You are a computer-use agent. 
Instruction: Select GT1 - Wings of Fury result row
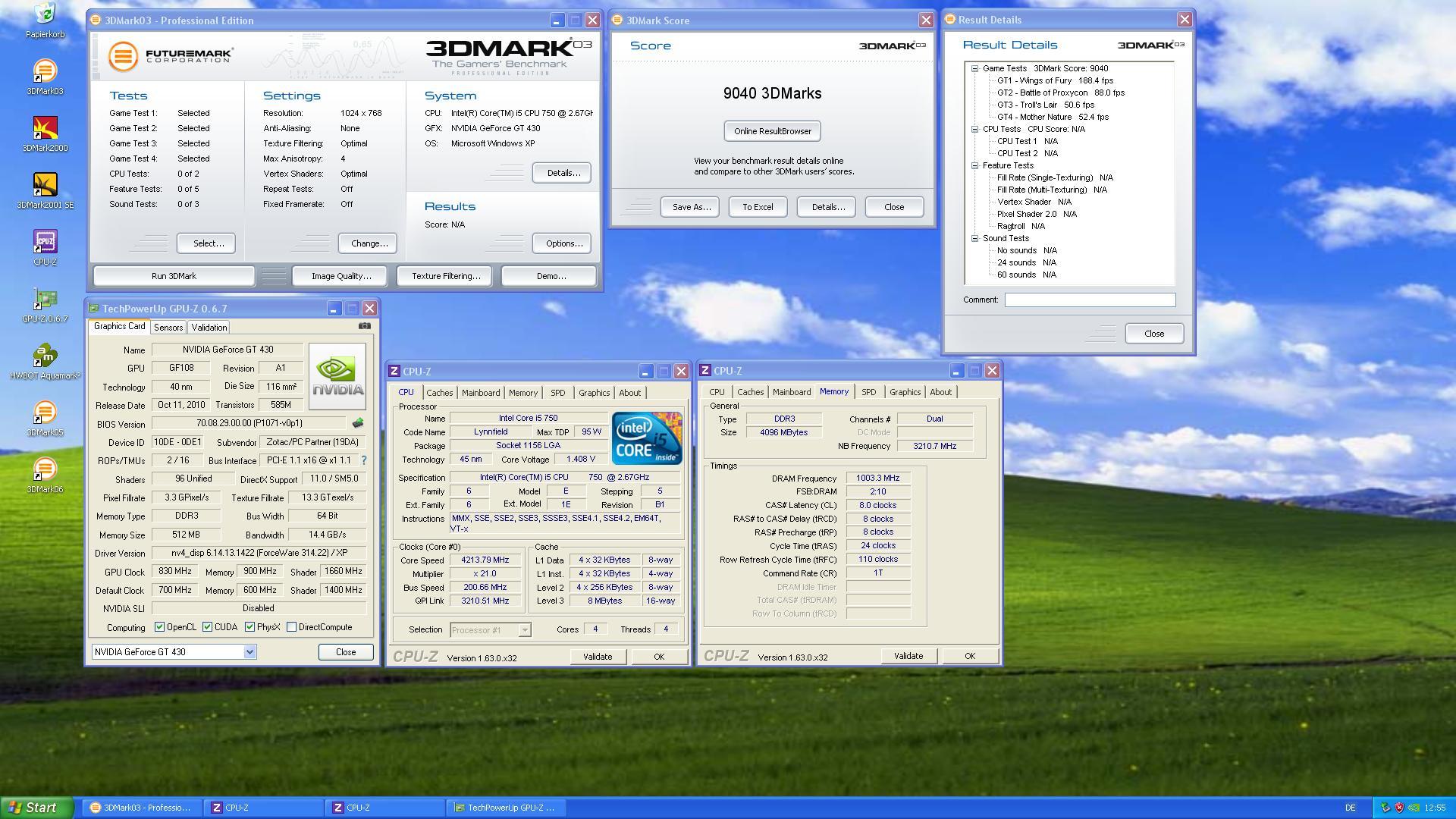[x=1055, y=80]
